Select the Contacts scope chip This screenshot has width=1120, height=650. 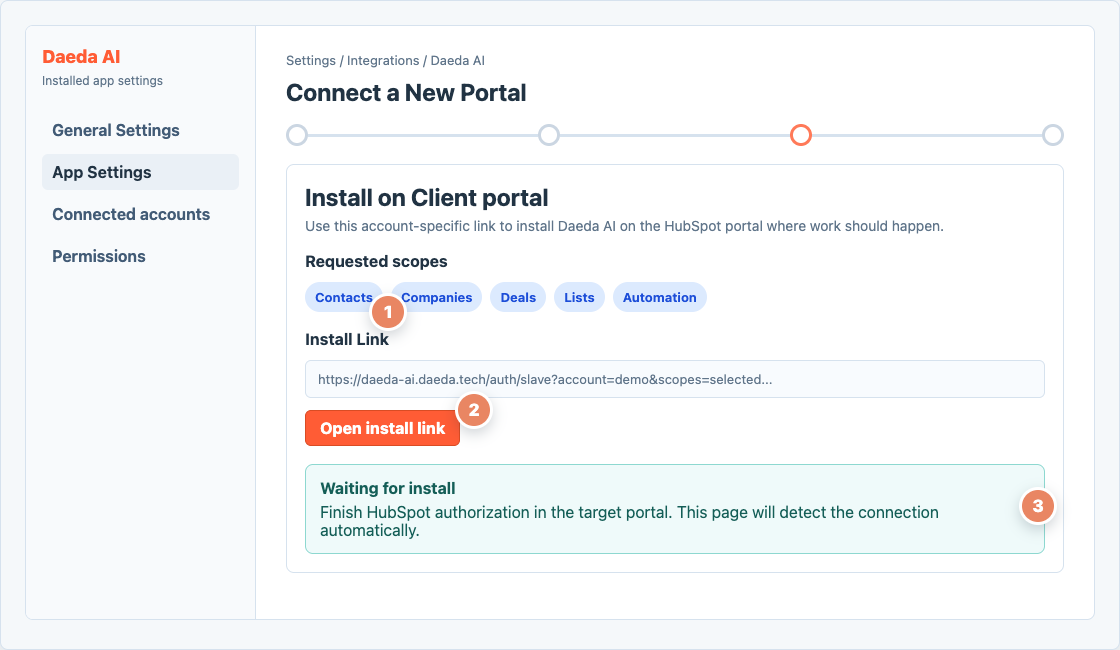[343, 297]
